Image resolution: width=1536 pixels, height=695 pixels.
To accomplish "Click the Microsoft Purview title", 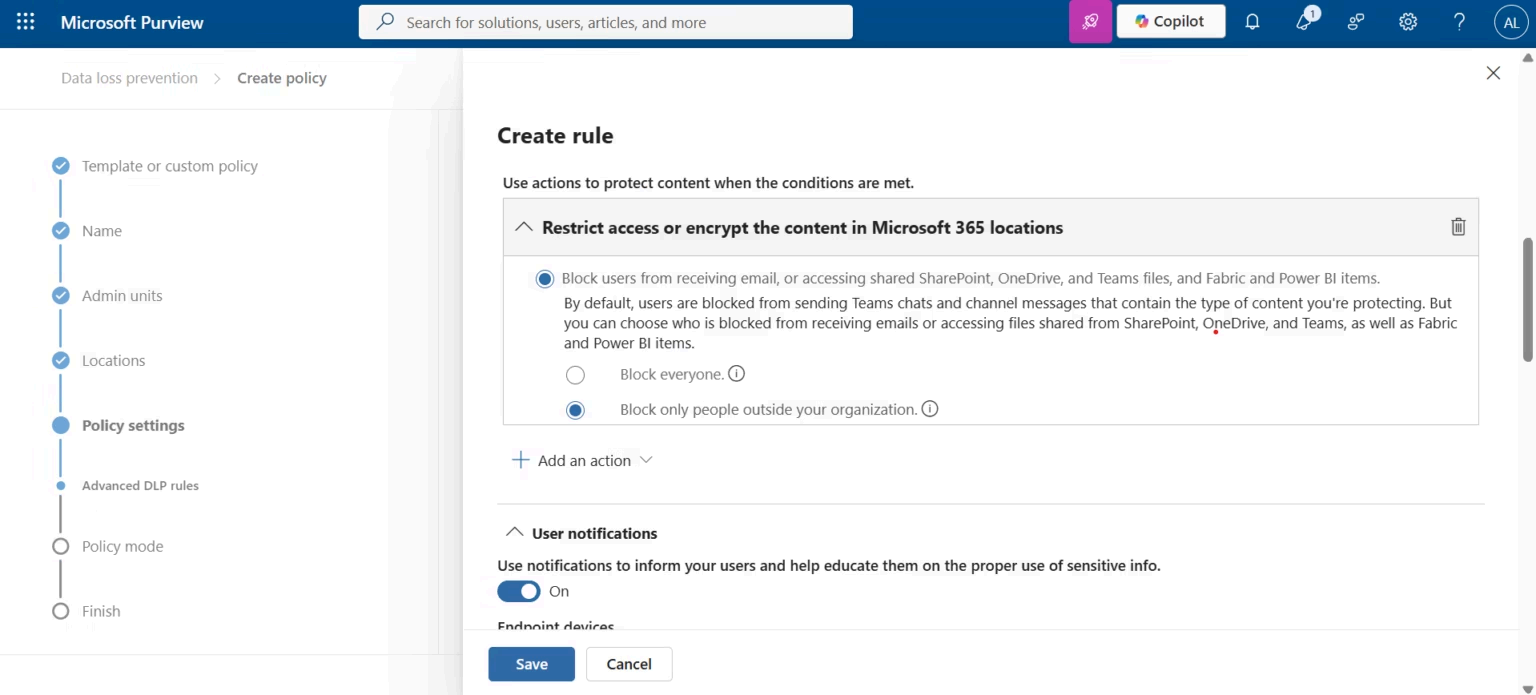I will point(132,22).
